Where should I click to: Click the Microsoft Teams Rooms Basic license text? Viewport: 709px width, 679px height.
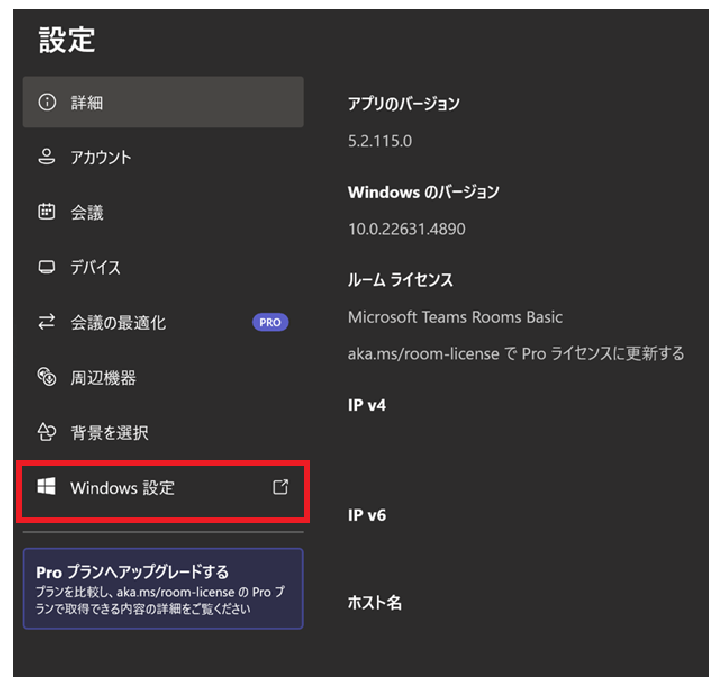pyautogui.click(x=455, y=317)
